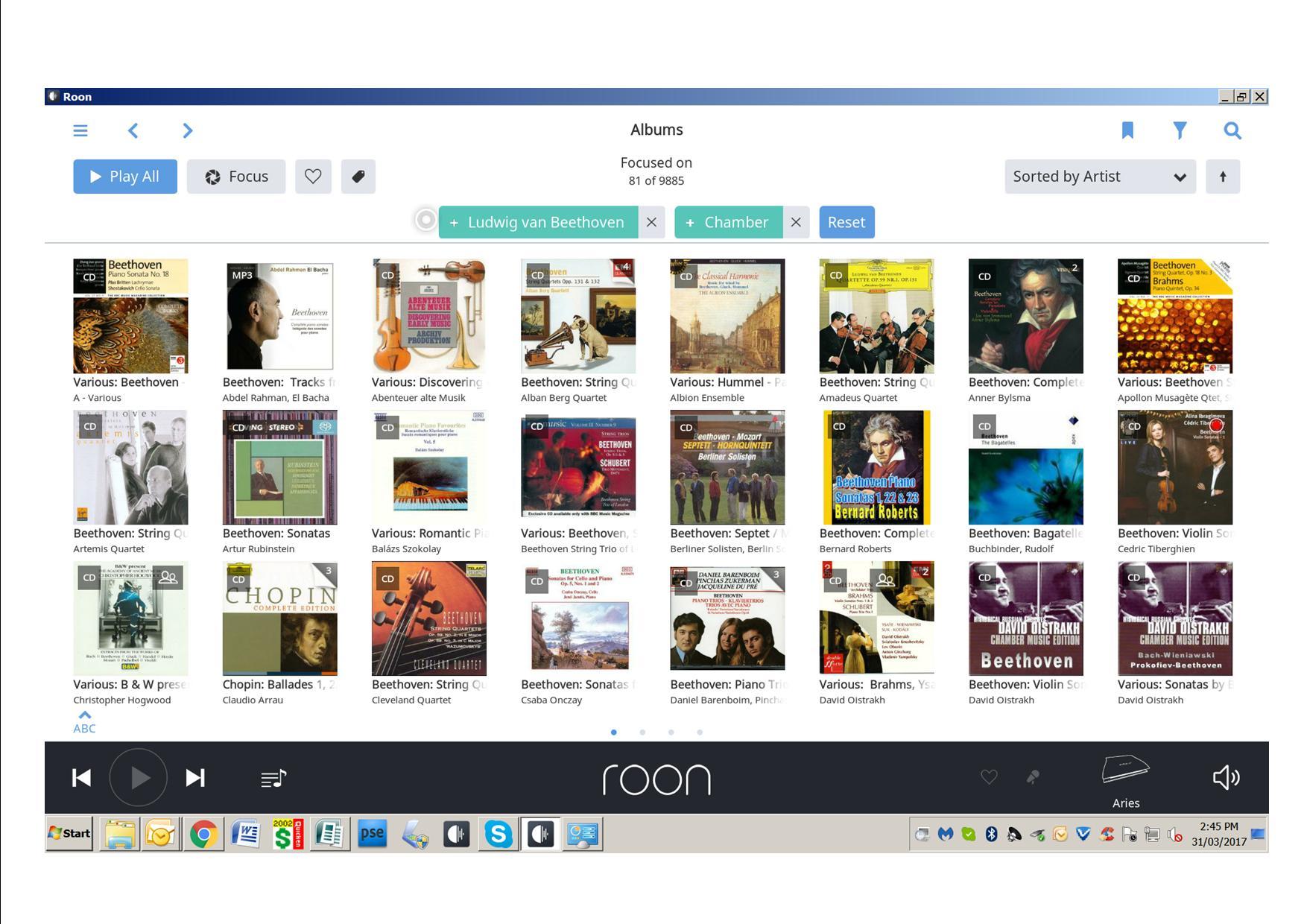
Task: Open the hamburger navigation menu
Action: coord(80,131)
